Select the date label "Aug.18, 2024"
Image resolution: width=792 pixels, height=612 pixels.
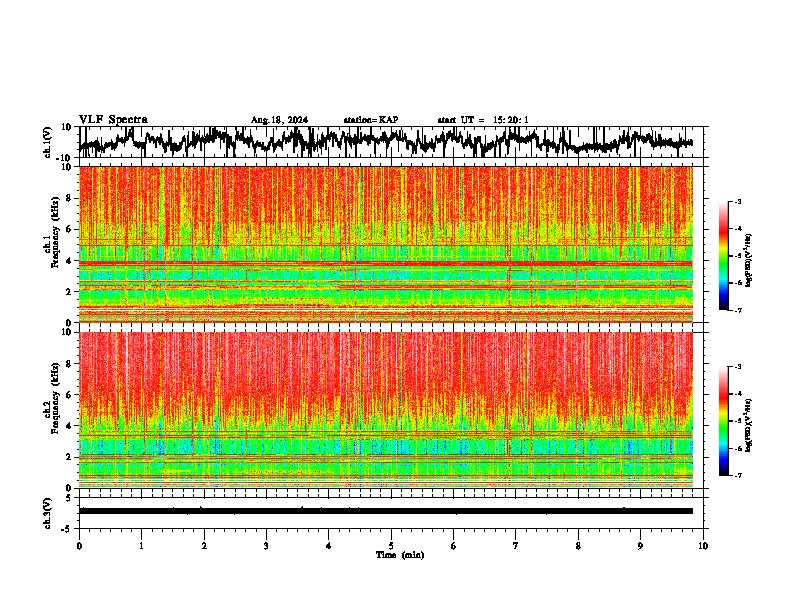[x=279, y=120]
